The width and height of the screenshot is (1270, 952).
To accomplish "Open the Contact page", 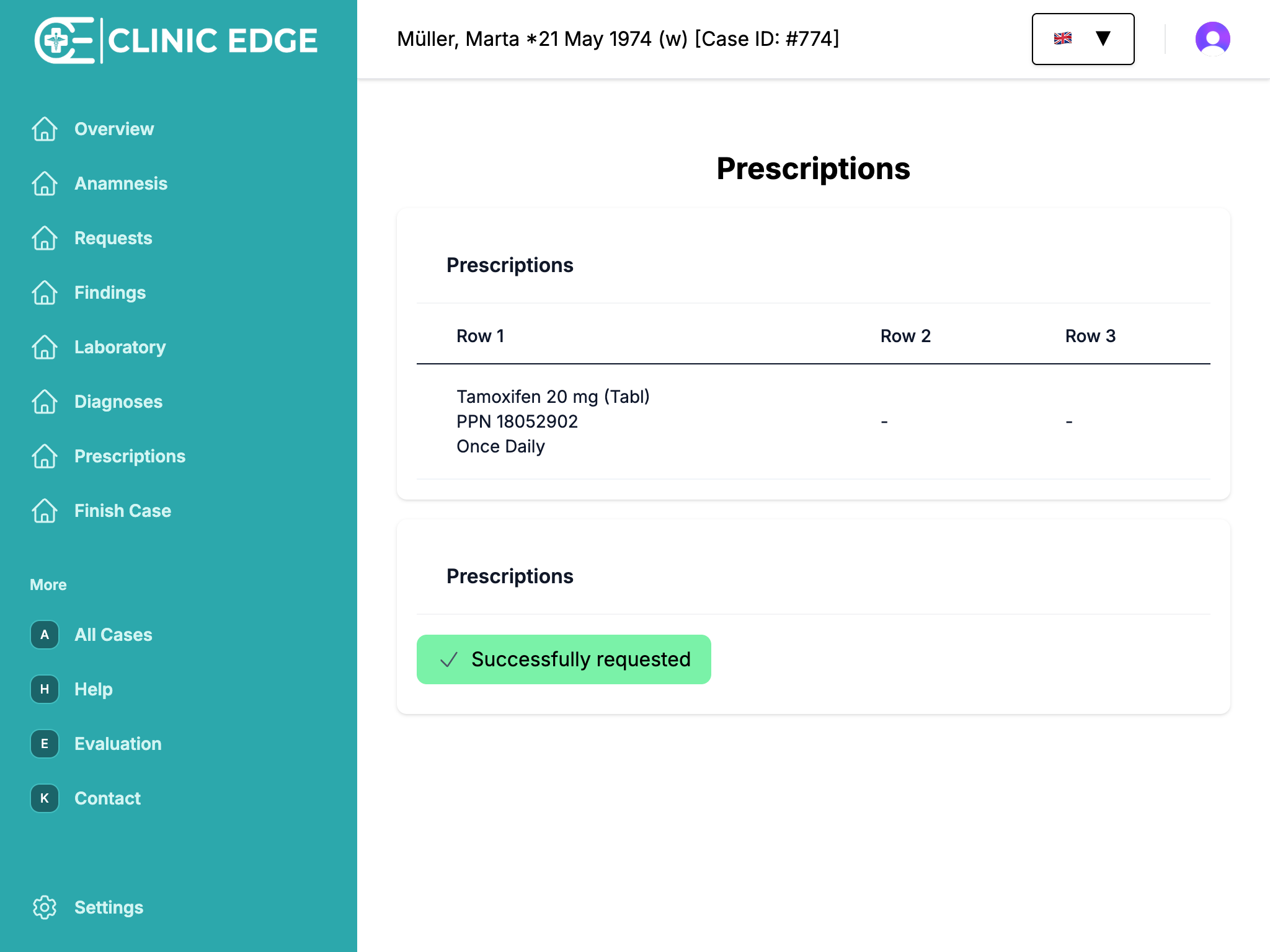I will click(x=107, y=798).
